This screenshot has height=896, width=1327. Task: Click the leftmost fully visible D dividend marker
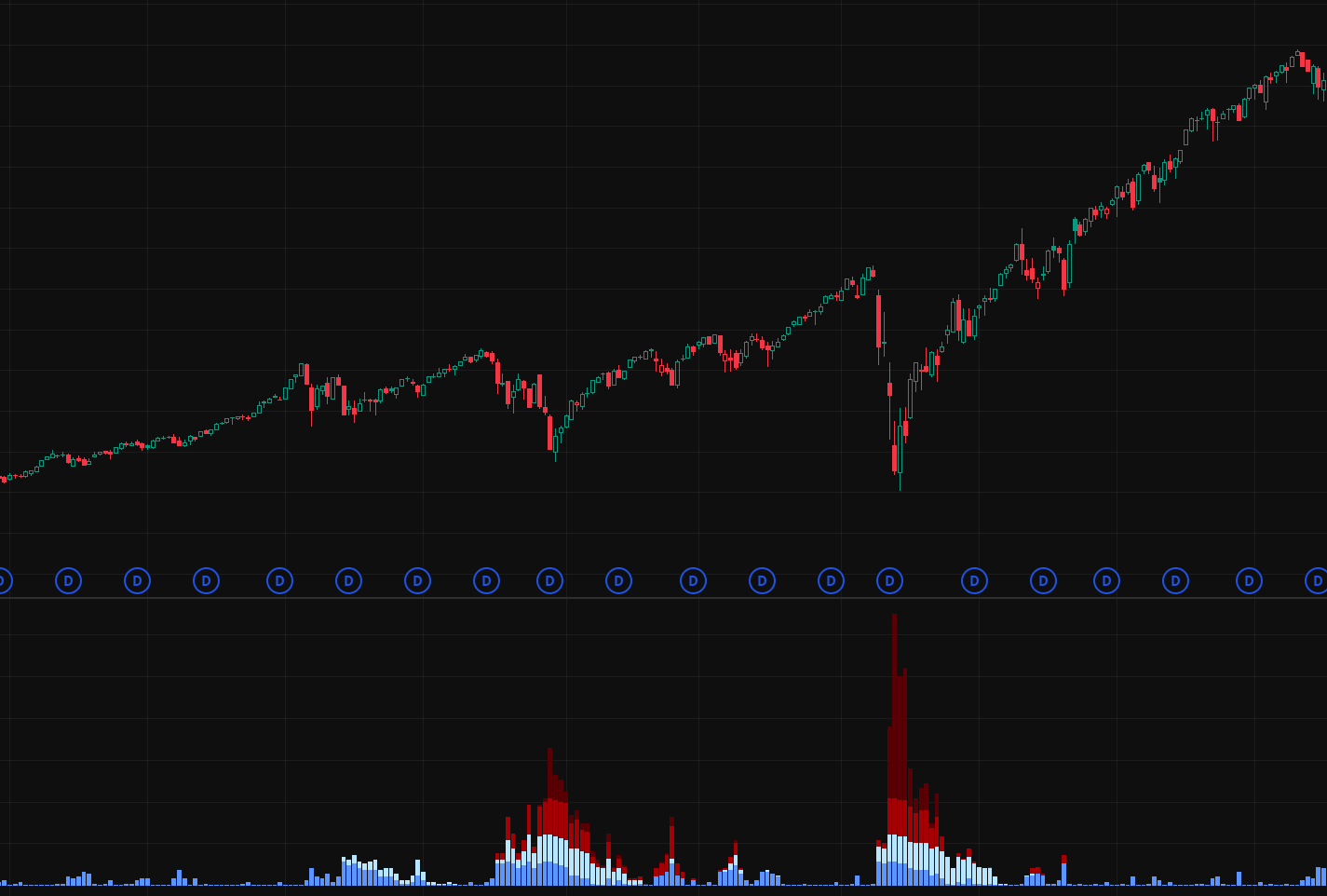click(x=68, y=581)
